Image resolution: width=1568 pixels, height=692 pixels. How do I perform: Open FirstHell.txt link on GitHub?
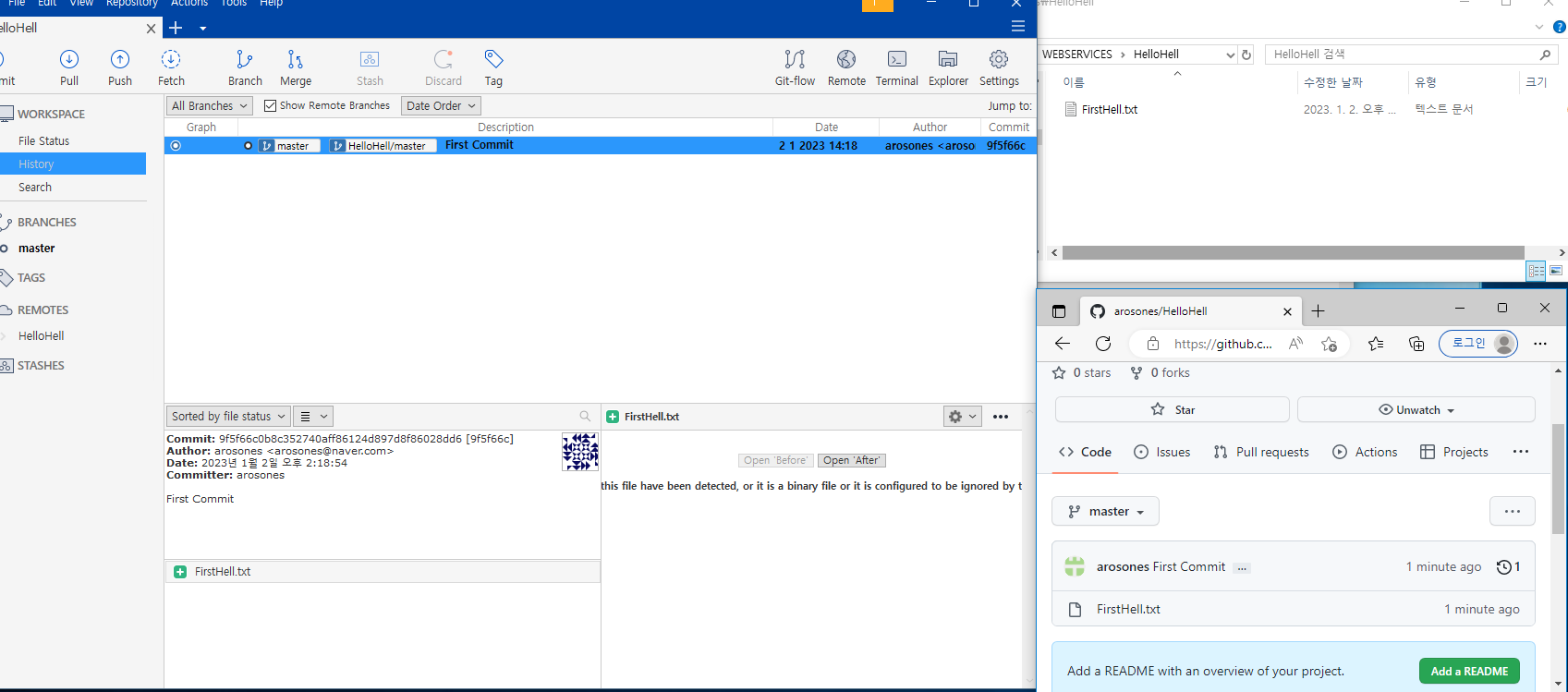(1128, 610)
